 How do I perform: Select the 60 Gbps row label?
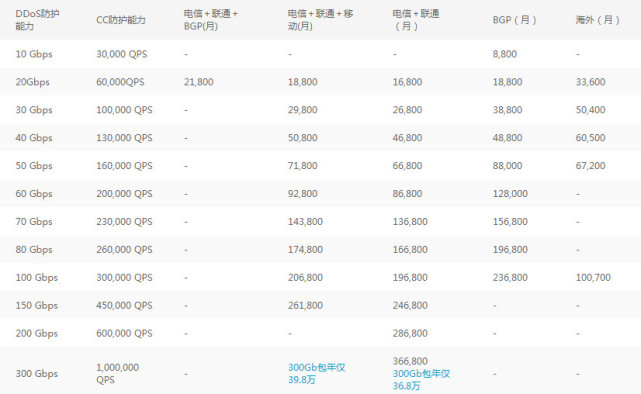click(x=34, y=194)
